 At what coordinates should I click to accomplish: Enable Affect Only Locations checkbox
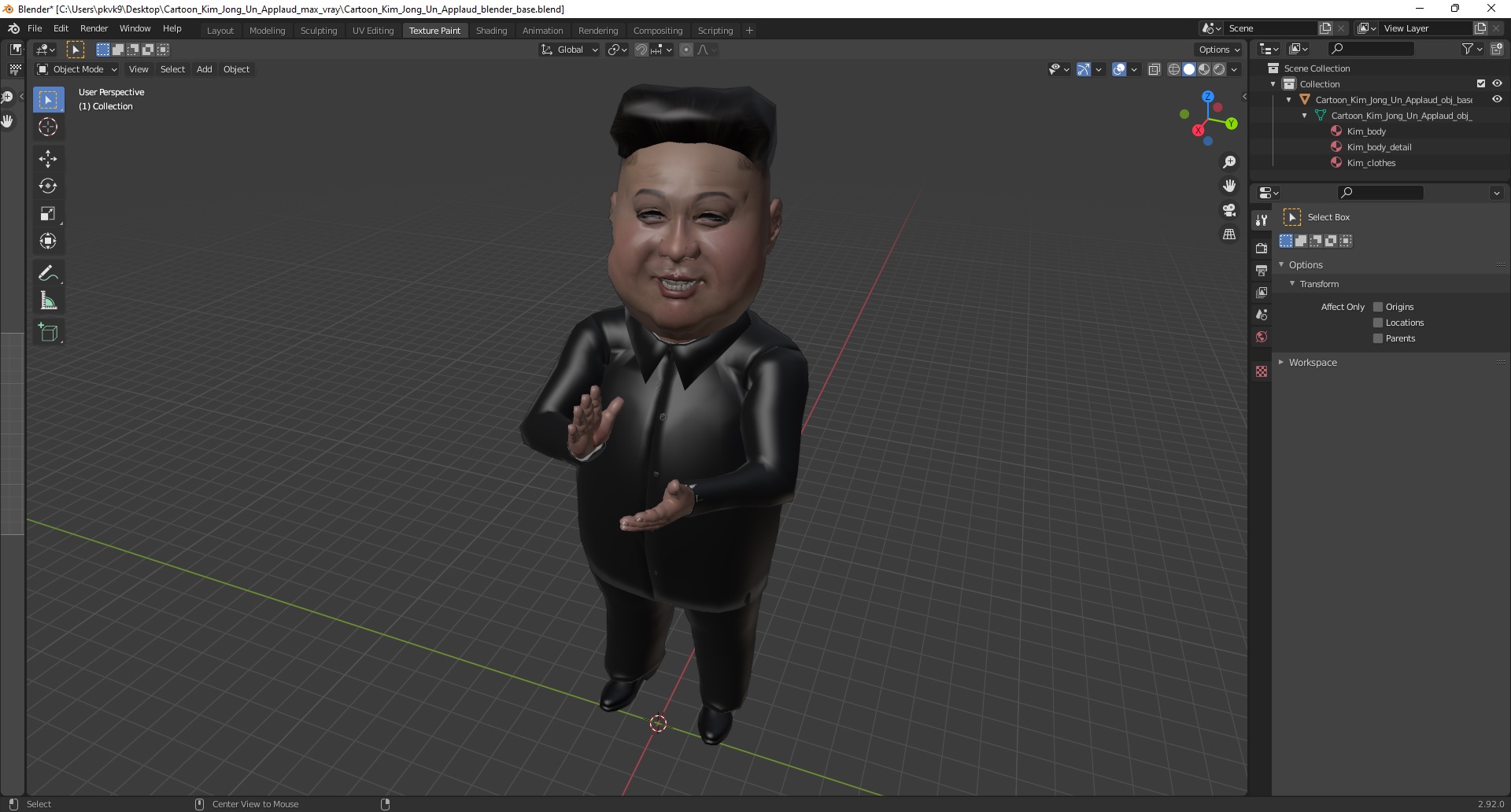click(x=1378, y=323)
